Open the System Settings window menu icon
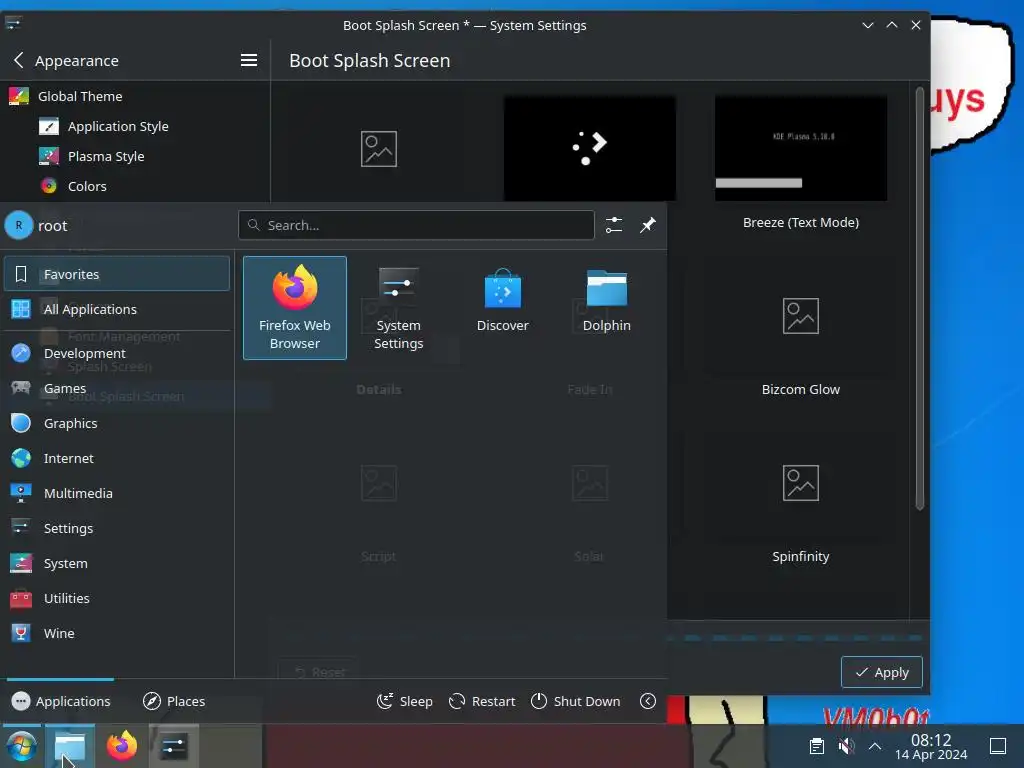Image resolution: width=1024 pixels, height=768 pixels. tap(13, 24)
